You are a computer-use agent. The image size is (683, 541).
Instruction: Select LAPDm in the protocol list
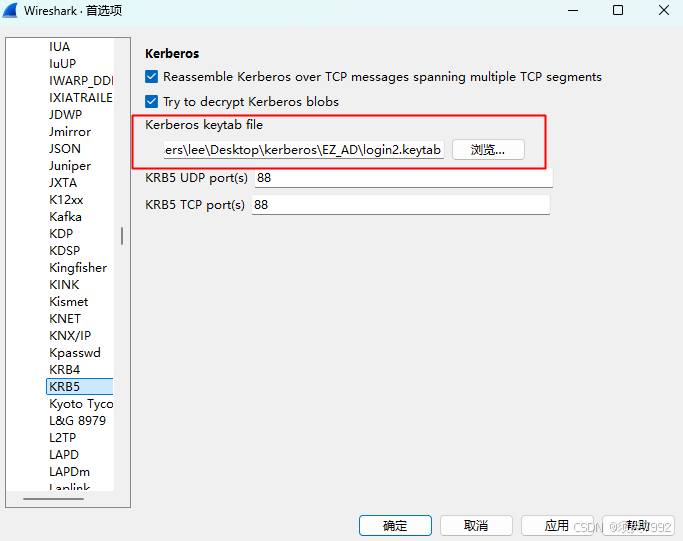70,471
